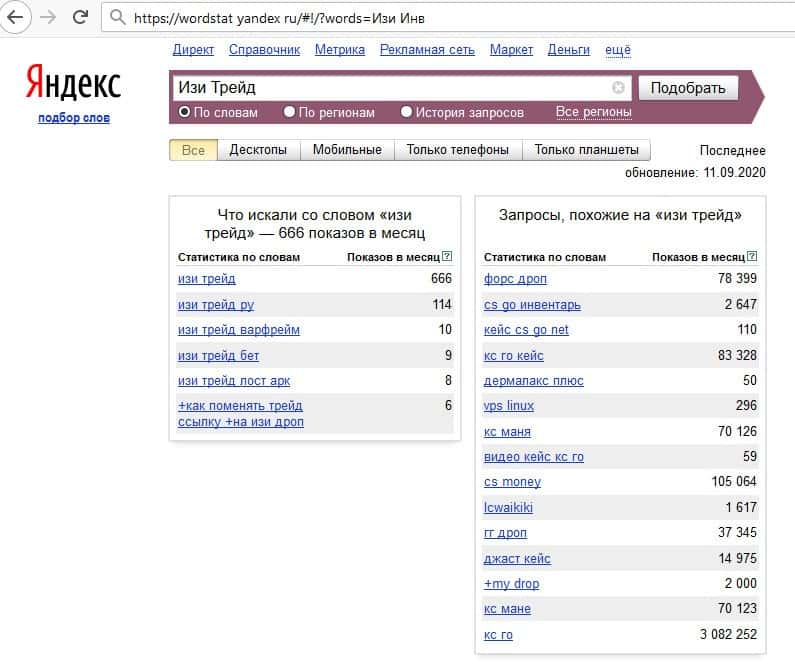Click help icon in left table header

click(446, 257)
